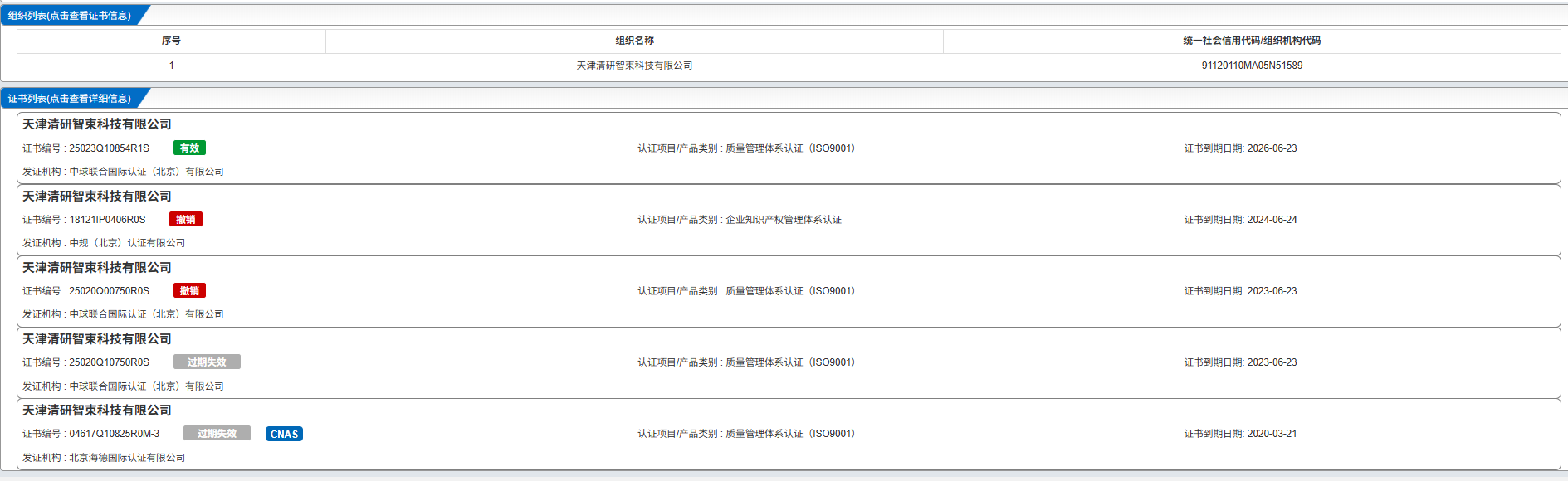Image resolution: width=1568 pixels, height=481 pixels.
Task: Click red 撤销 badge of certificate 25020Q00750R0S
Action: (x=189, y=291)
